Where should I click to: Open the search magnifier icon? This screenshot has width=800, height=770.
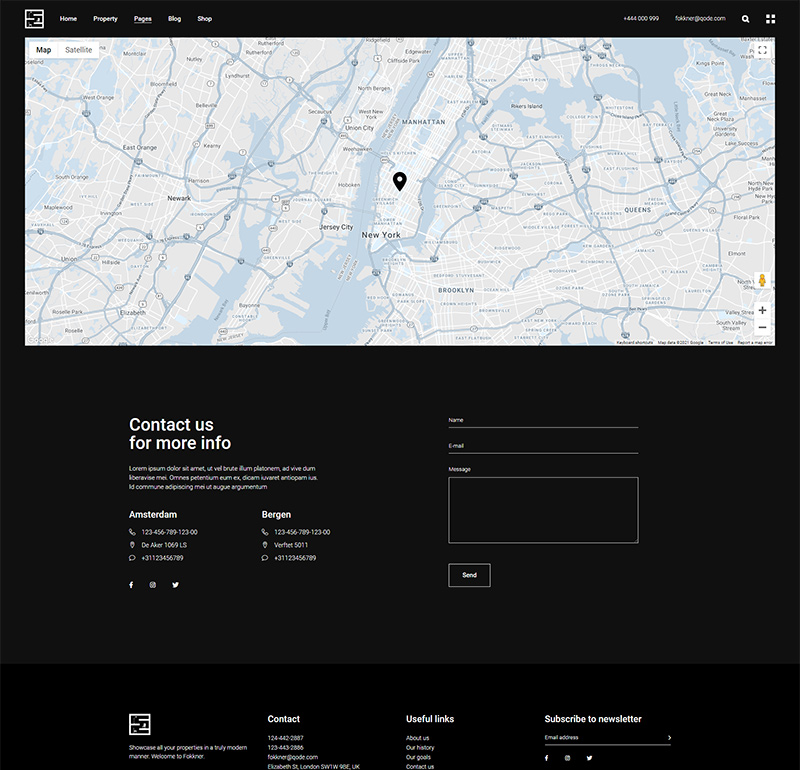746,19
